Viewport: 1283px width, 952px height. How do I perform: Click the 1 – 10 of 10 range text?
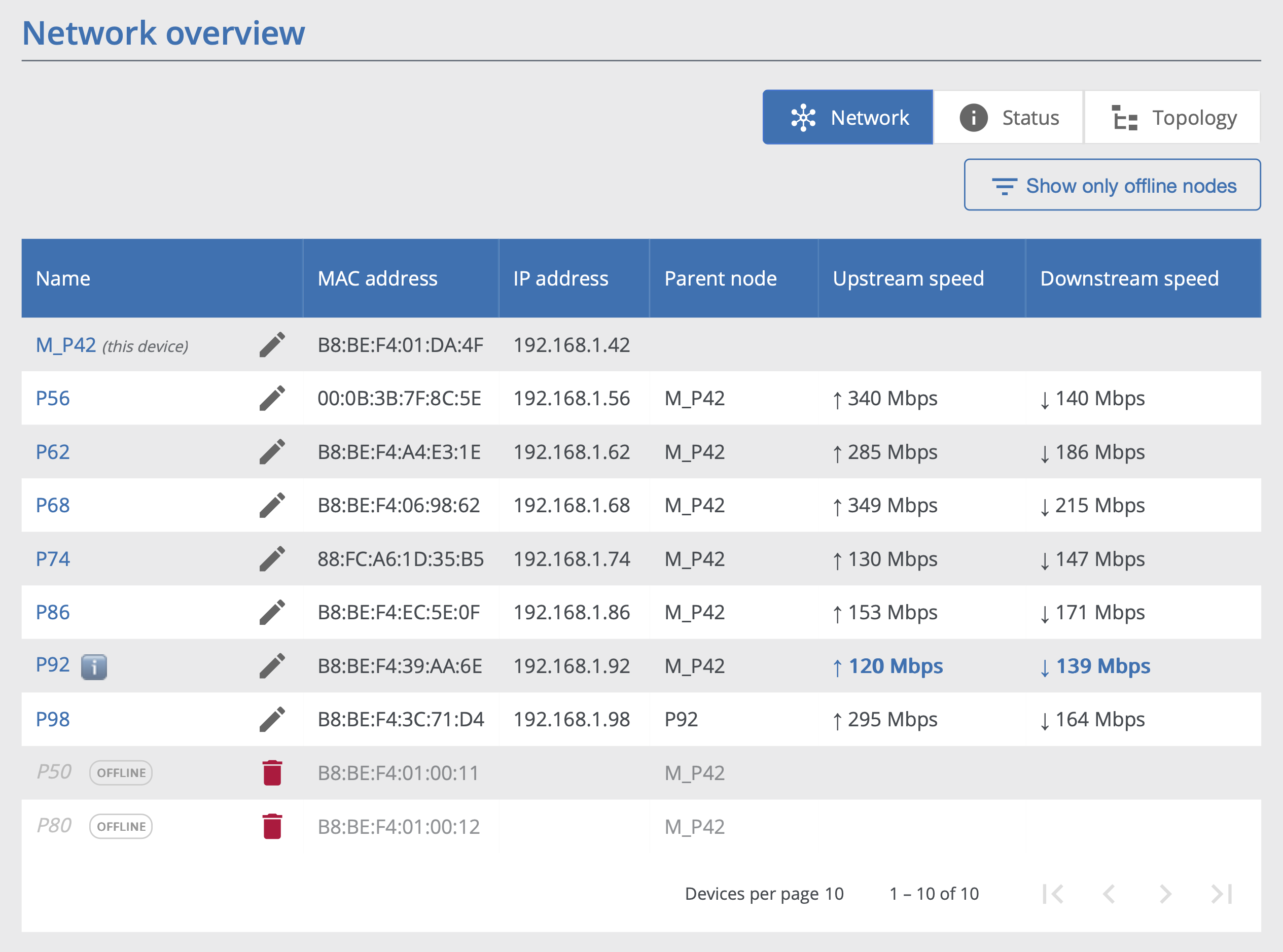tap(934, 894)
